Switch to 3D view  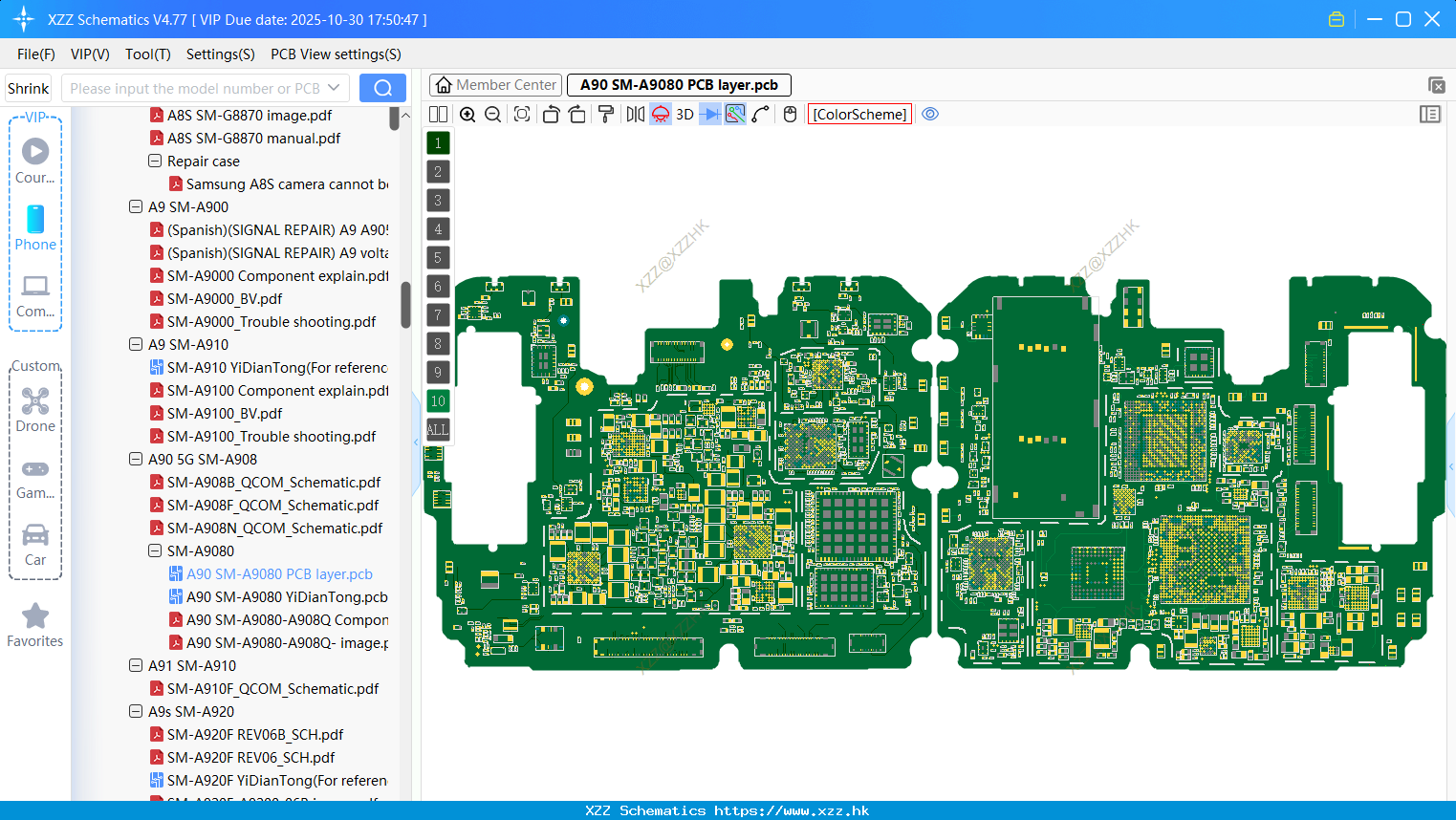[x=685, y=114]
